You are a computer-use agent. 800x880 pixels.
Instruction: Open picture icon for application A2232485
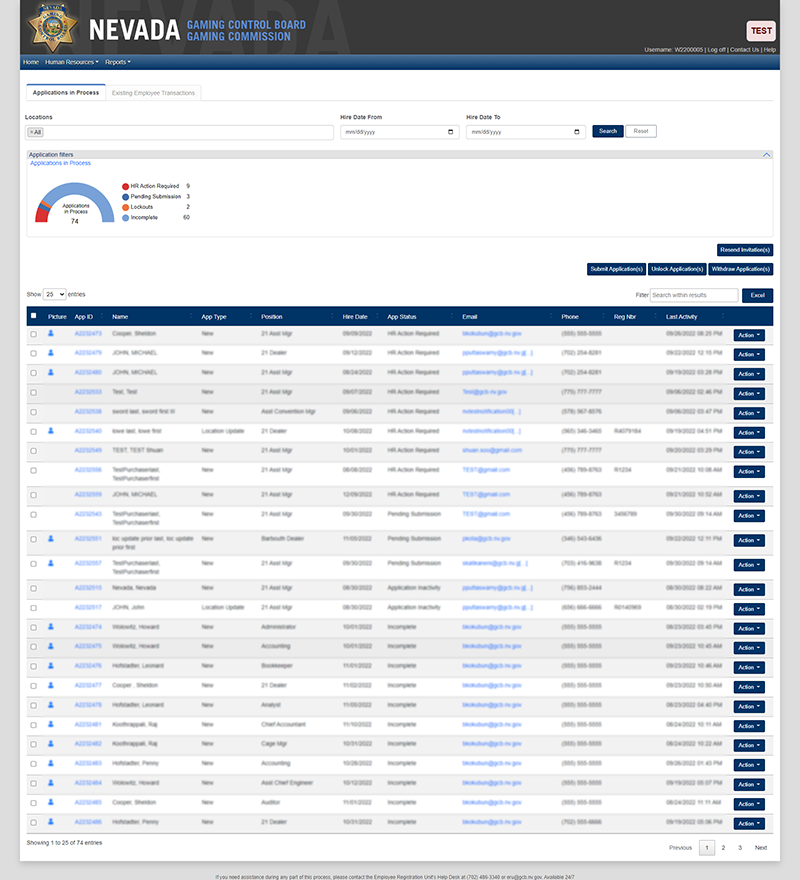(51, 803)
